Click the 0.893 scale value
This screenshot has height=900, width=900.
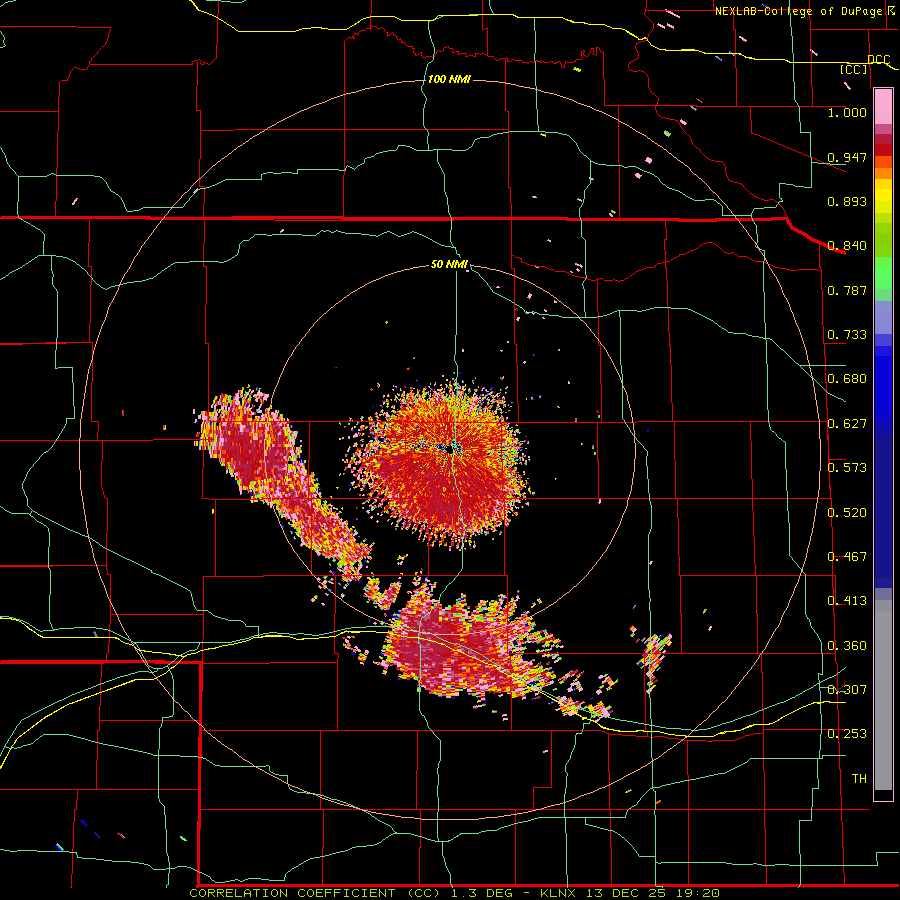(847, 201)
